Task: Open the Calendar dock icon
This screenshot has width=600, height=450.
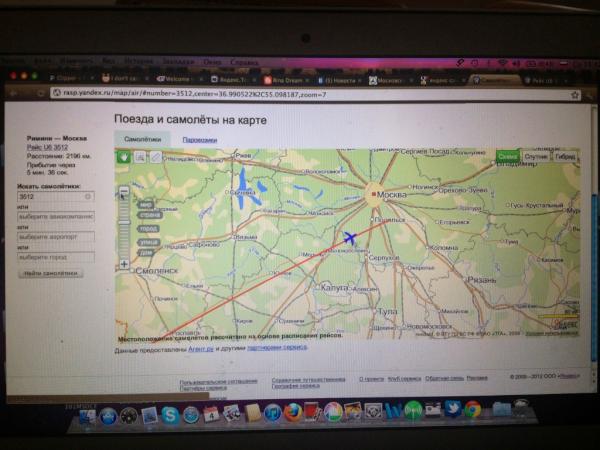Action: pyautogui.click(x=211, y=415)
